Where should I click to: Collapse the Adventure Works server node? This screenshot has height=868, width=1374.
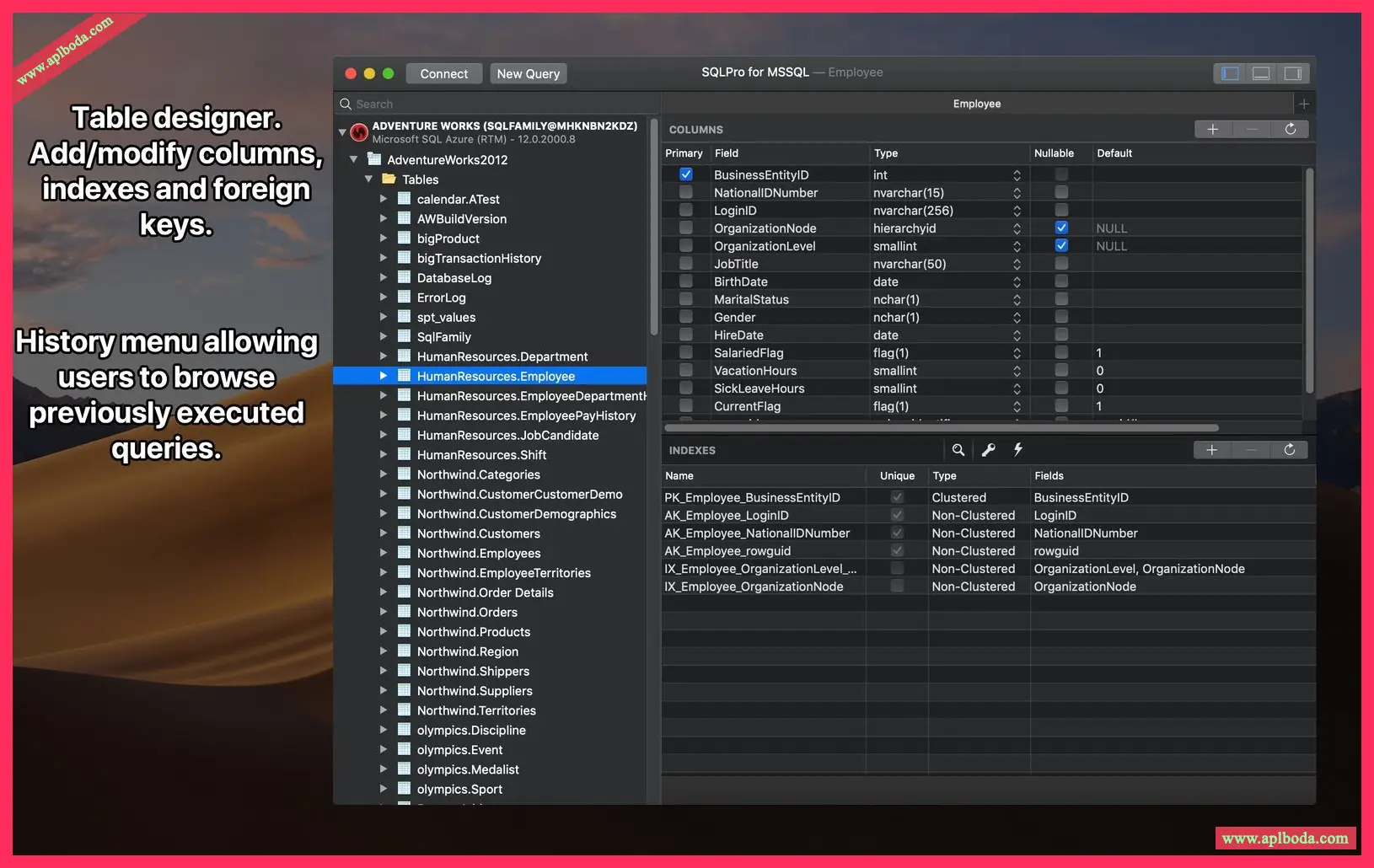pos(342,132)
